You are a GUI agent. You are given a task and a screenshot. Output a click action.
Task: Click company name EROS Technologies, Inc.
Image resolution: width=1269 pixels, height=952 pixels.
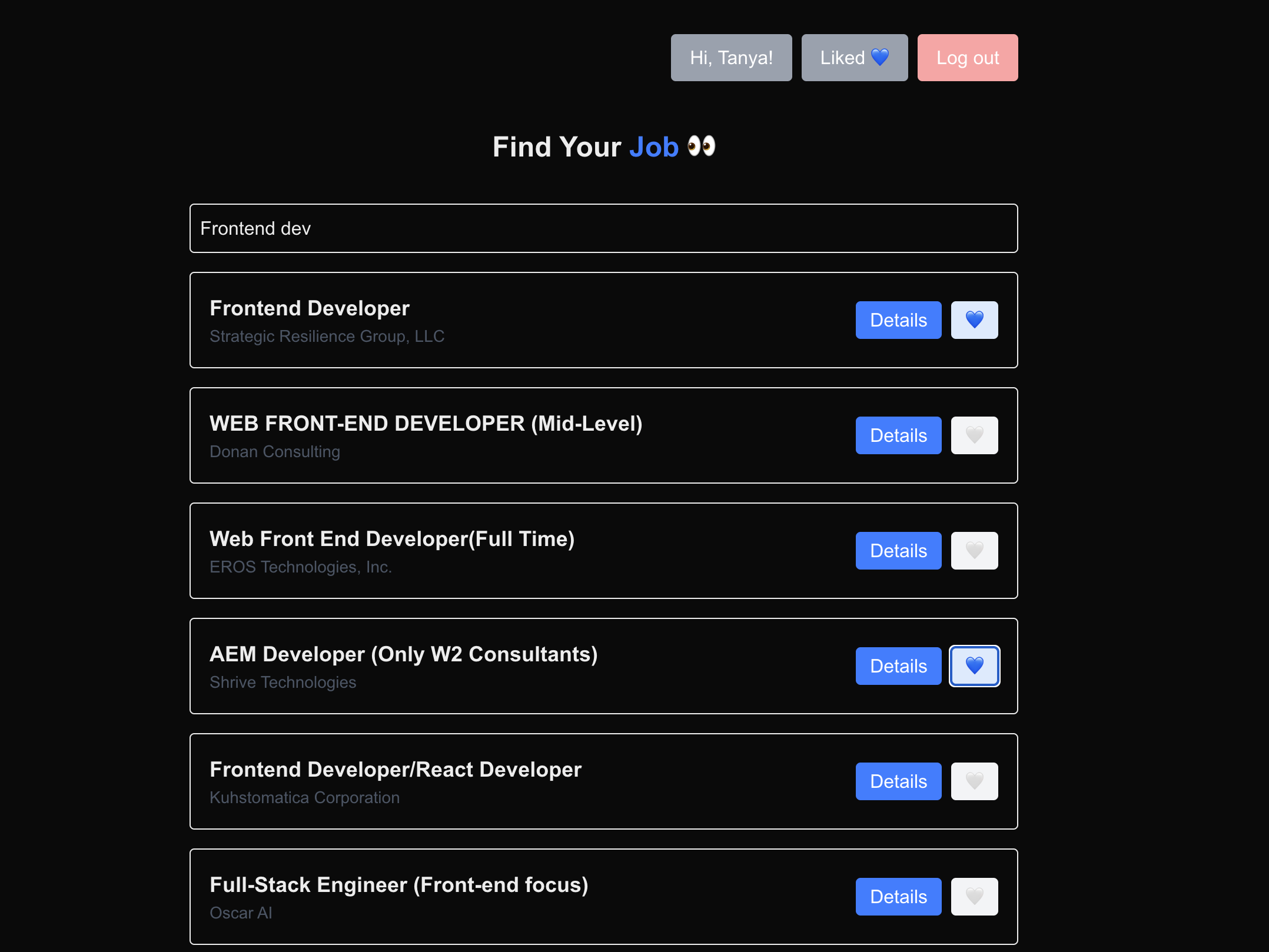coord(301,567)
